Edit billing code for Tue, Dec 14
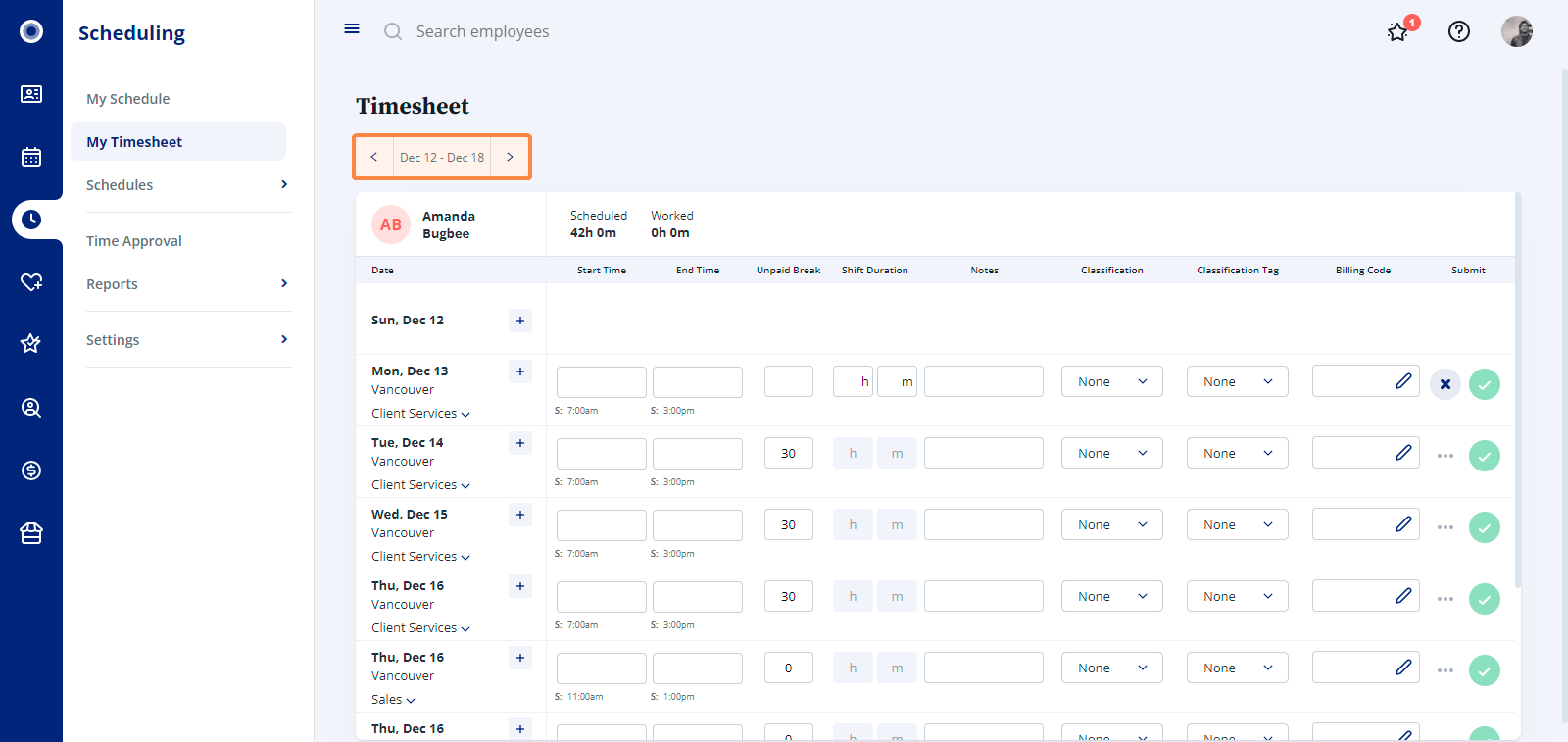 point(1404,453)
